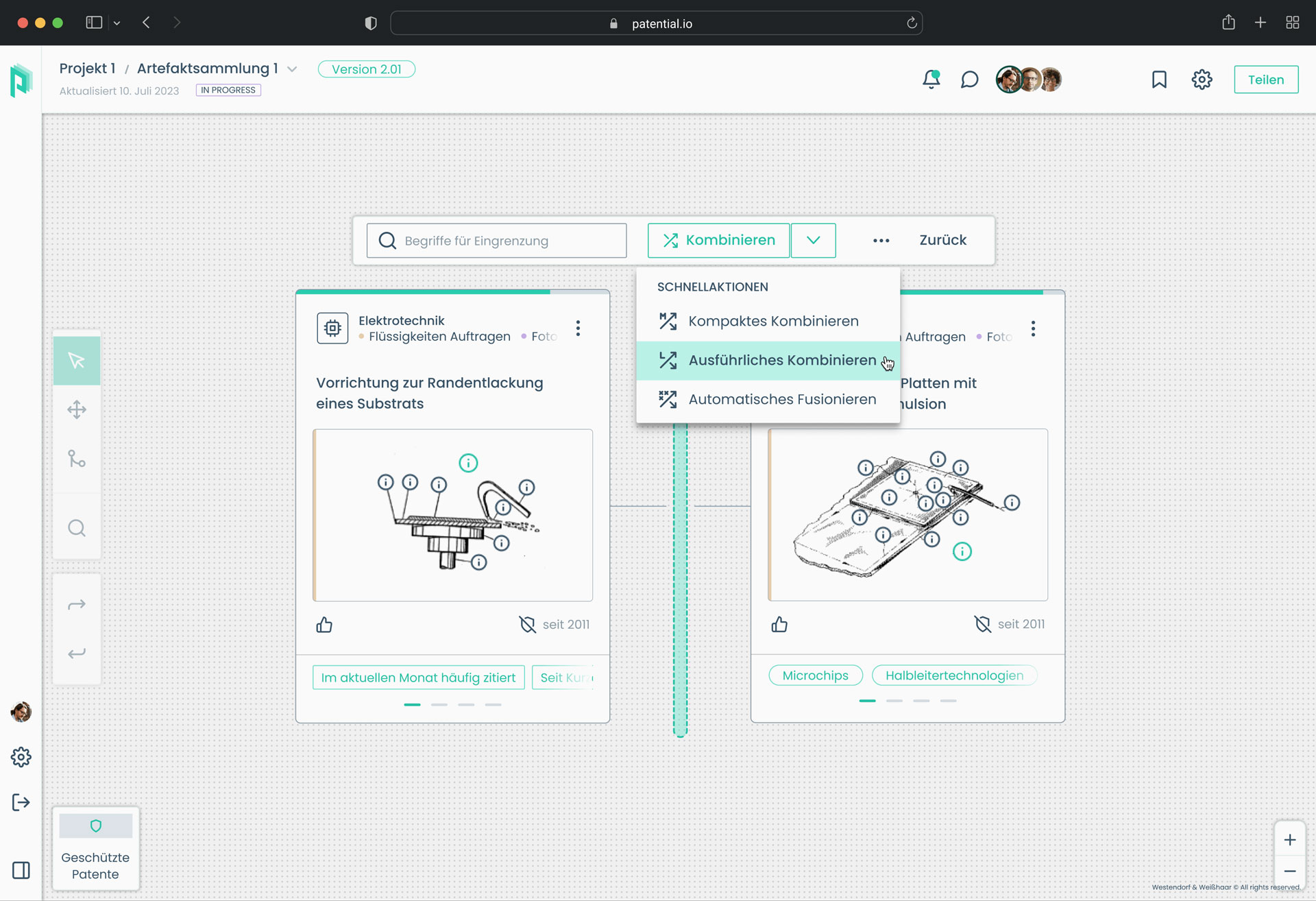1316x901 pixels.
Task: Open the Elektrotechnik card three-dot menu
Action: pyautogui.click(x=578, y=328)
